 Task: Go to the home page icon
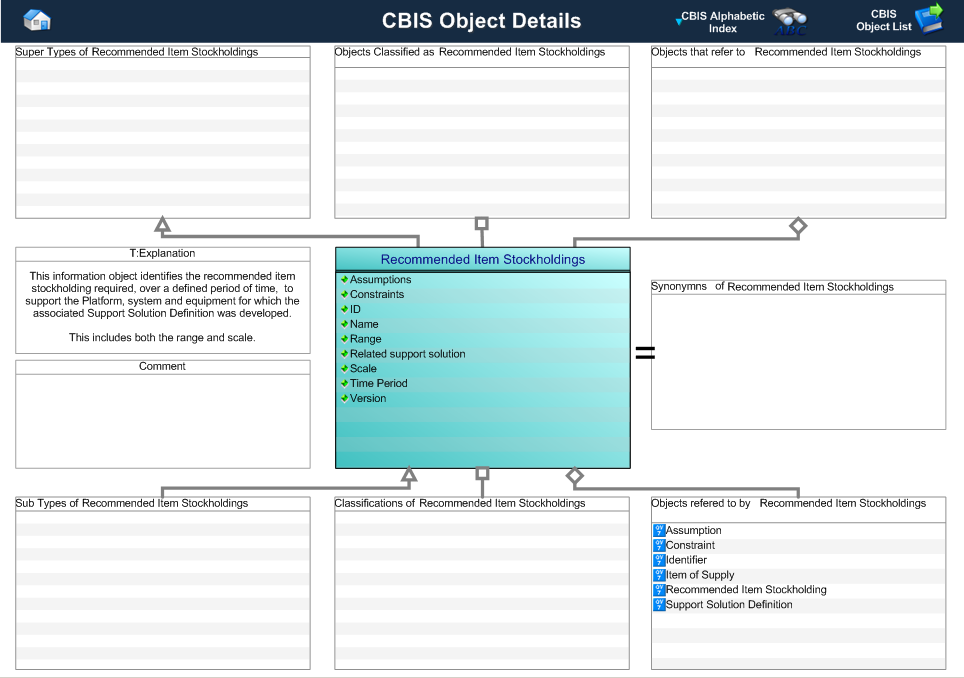click(37, 20)
